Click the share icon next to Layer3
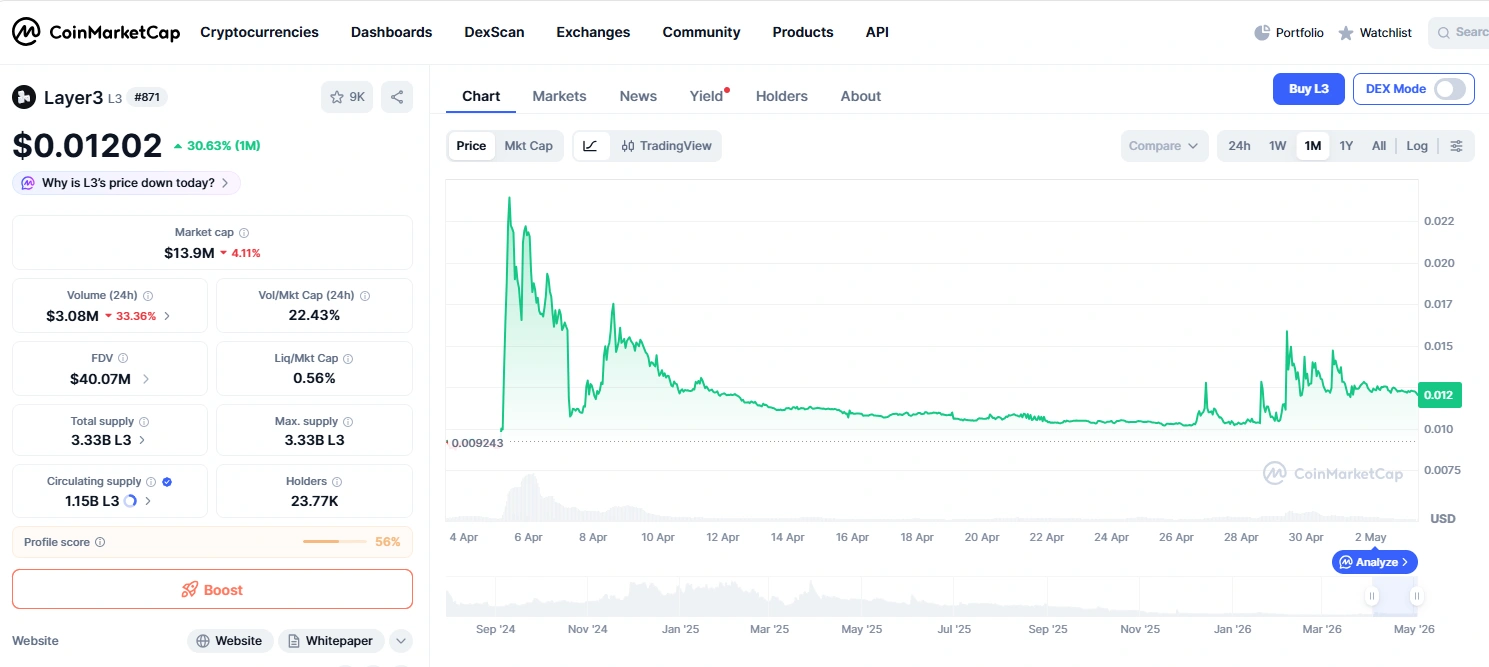Viewport: 1489px width, 667px height. pyautogui.click(x=397, y=97)
